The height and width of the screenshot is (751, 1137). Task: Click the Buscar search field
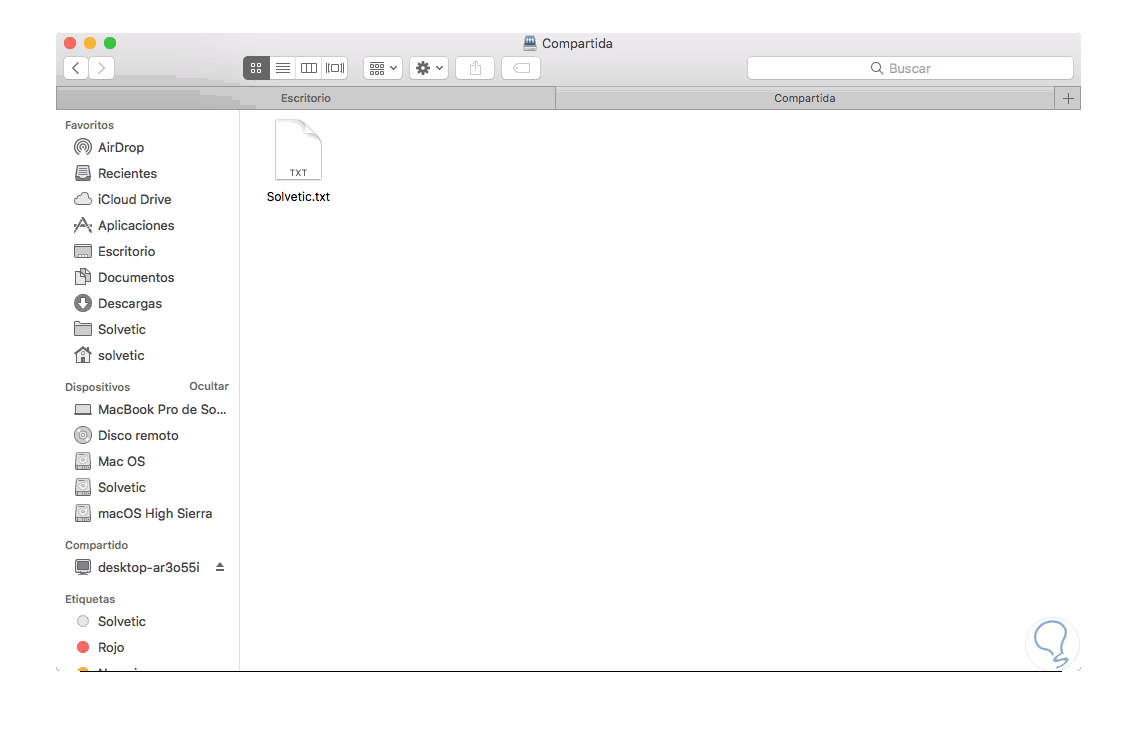click(910, 68)
